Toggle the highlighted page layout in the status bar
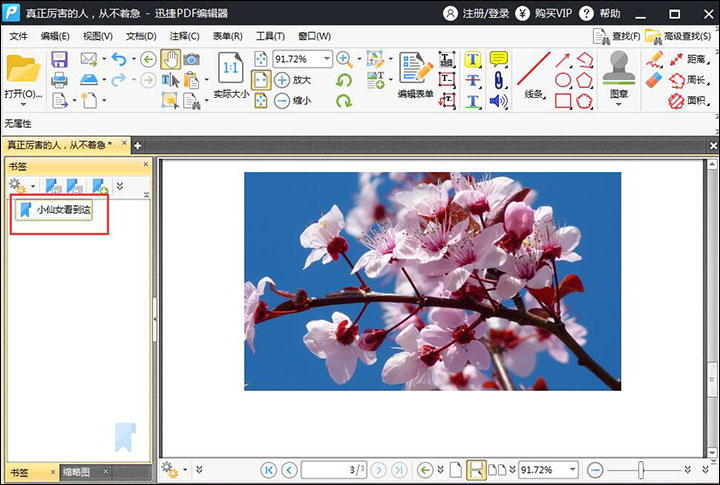Screen dimensions: 720x485 click(477, 469)
